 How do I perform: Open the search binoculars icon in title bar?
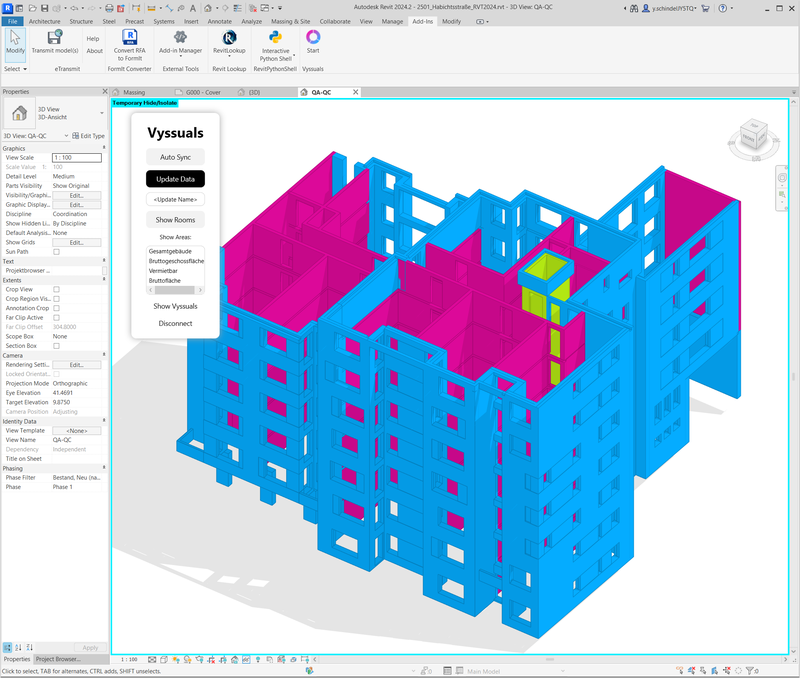tap(634, 8)
